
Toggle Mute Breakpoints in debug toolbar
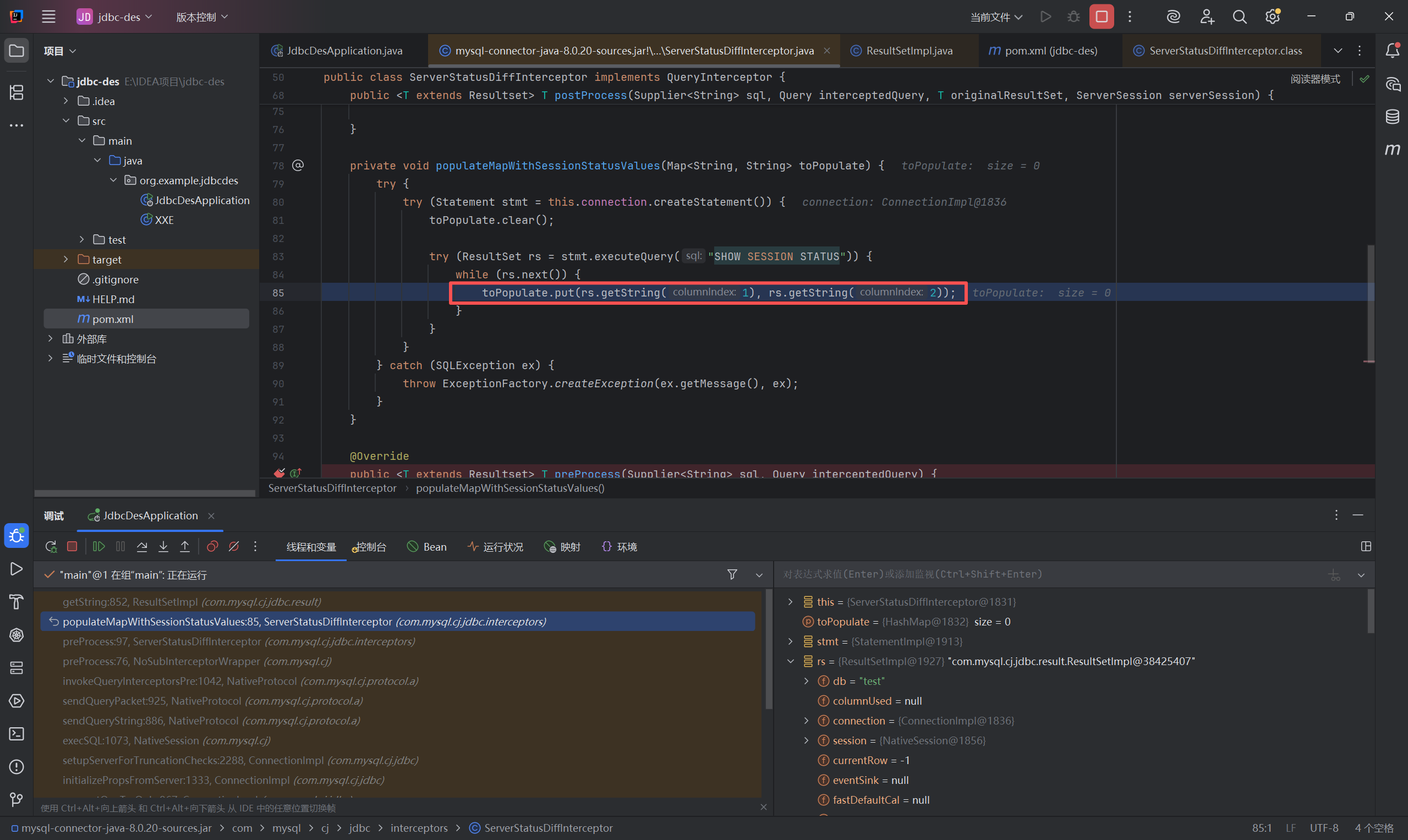(234, 546)
